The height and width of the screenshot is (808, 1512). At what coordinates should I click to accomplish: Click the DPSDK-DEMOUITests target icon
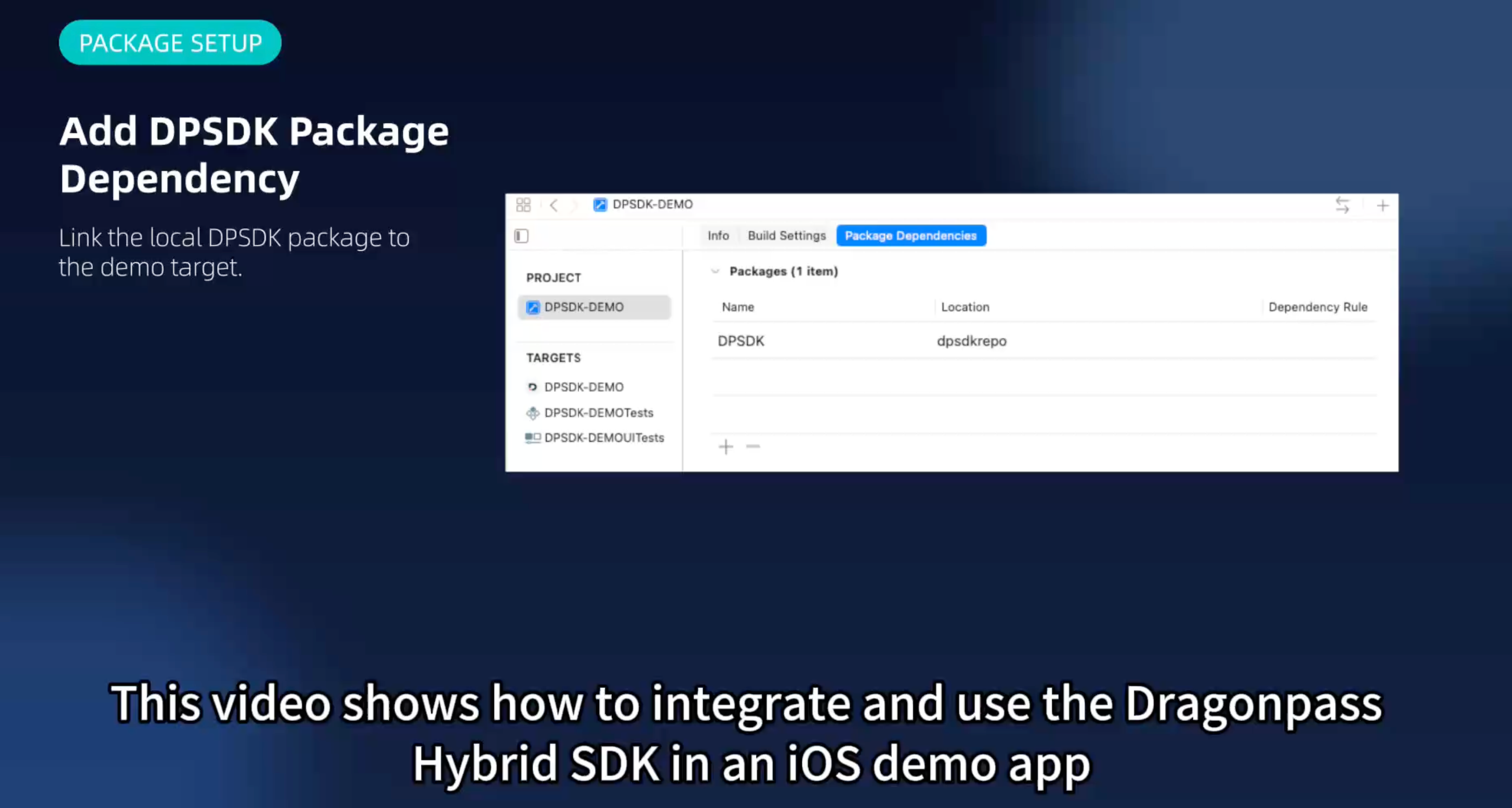click(x=532, y=437)
